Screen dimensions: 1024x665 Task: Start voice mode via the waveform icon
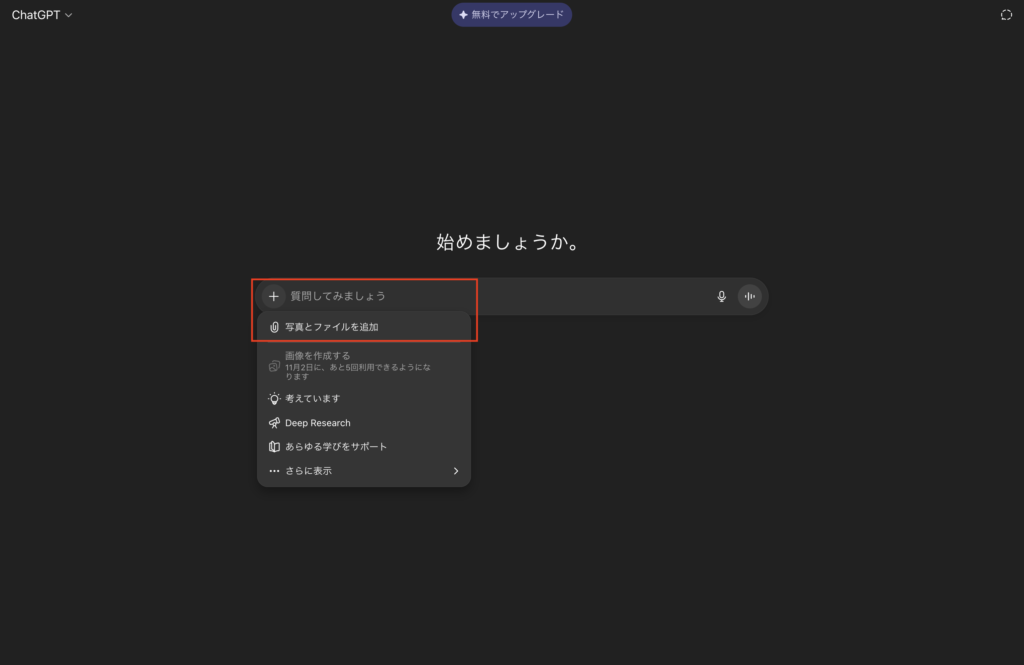click(750, 296)
